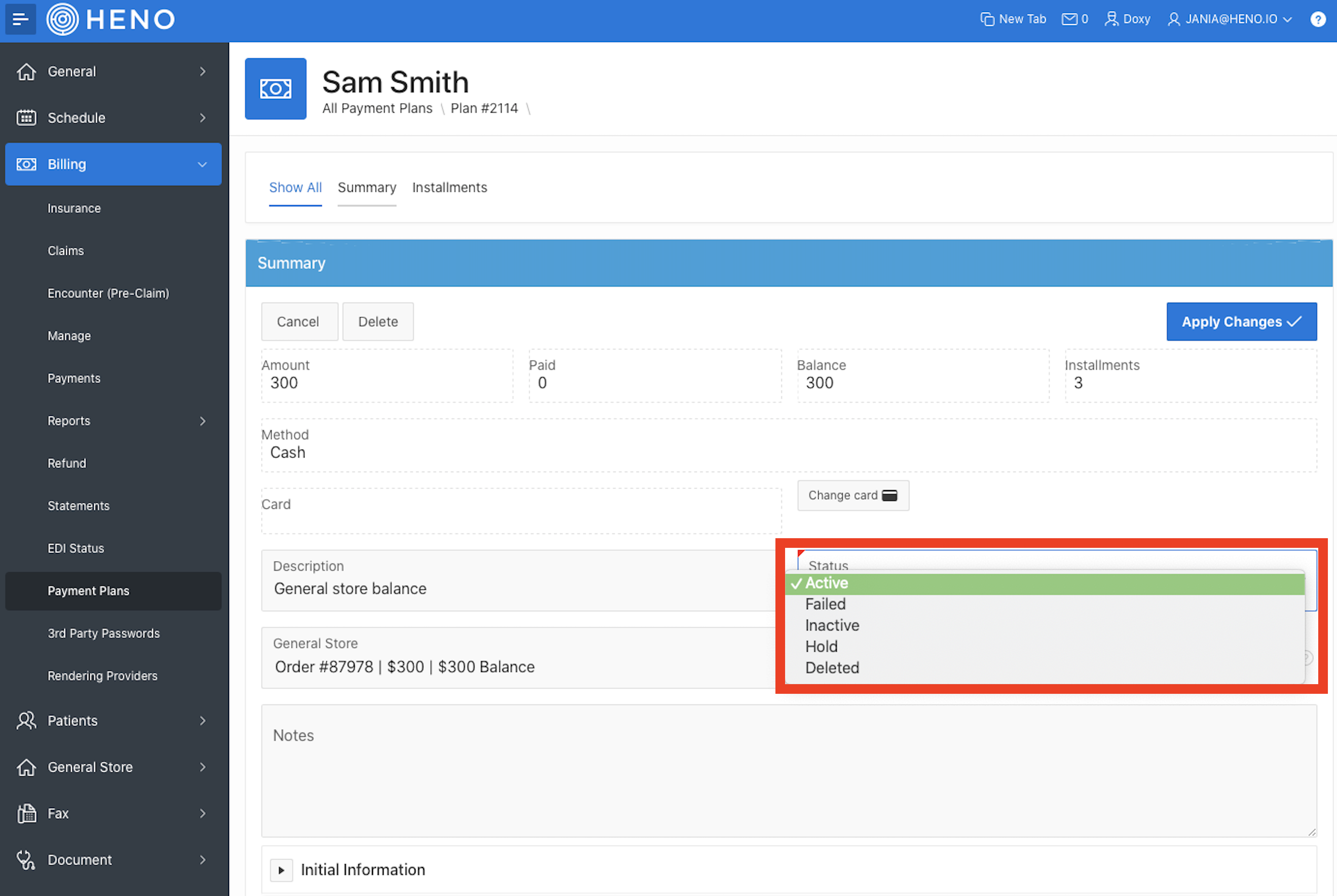This screenshot has height=896, width=1337.
Task: Select Inactive in Status dropdown
Action: [x=832, y=625]
